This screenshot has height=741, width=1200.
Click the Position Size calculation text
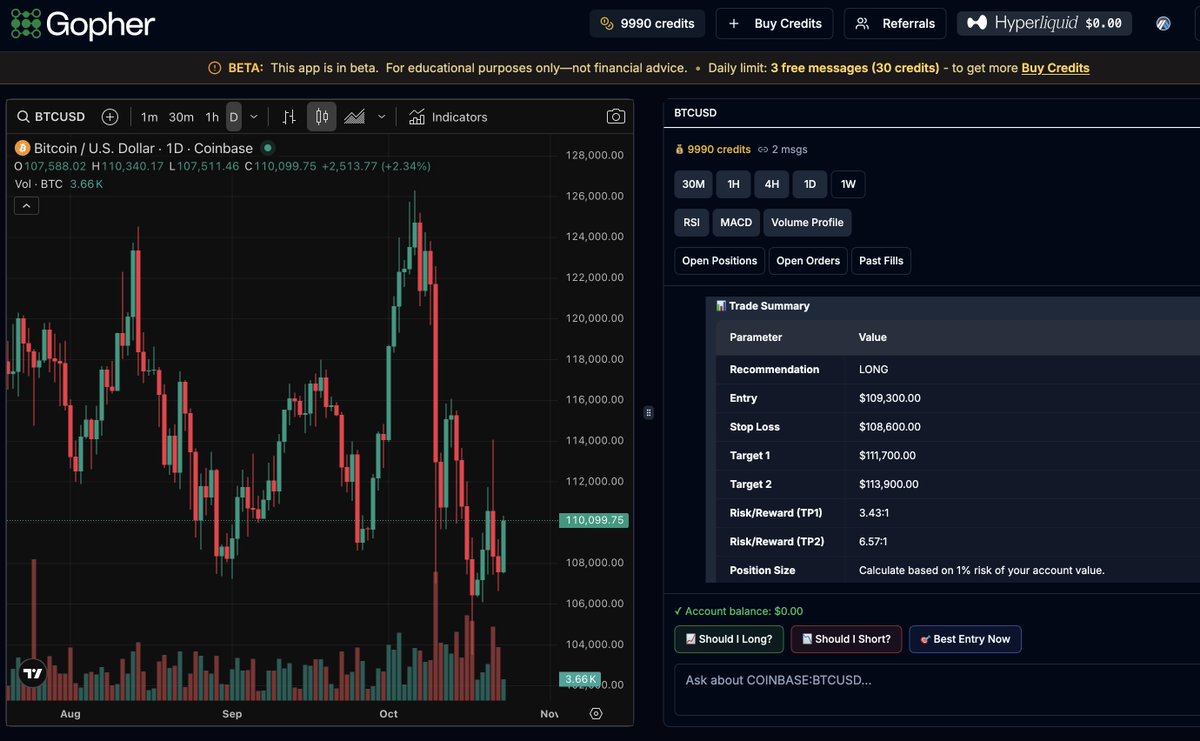click(982, 570)
